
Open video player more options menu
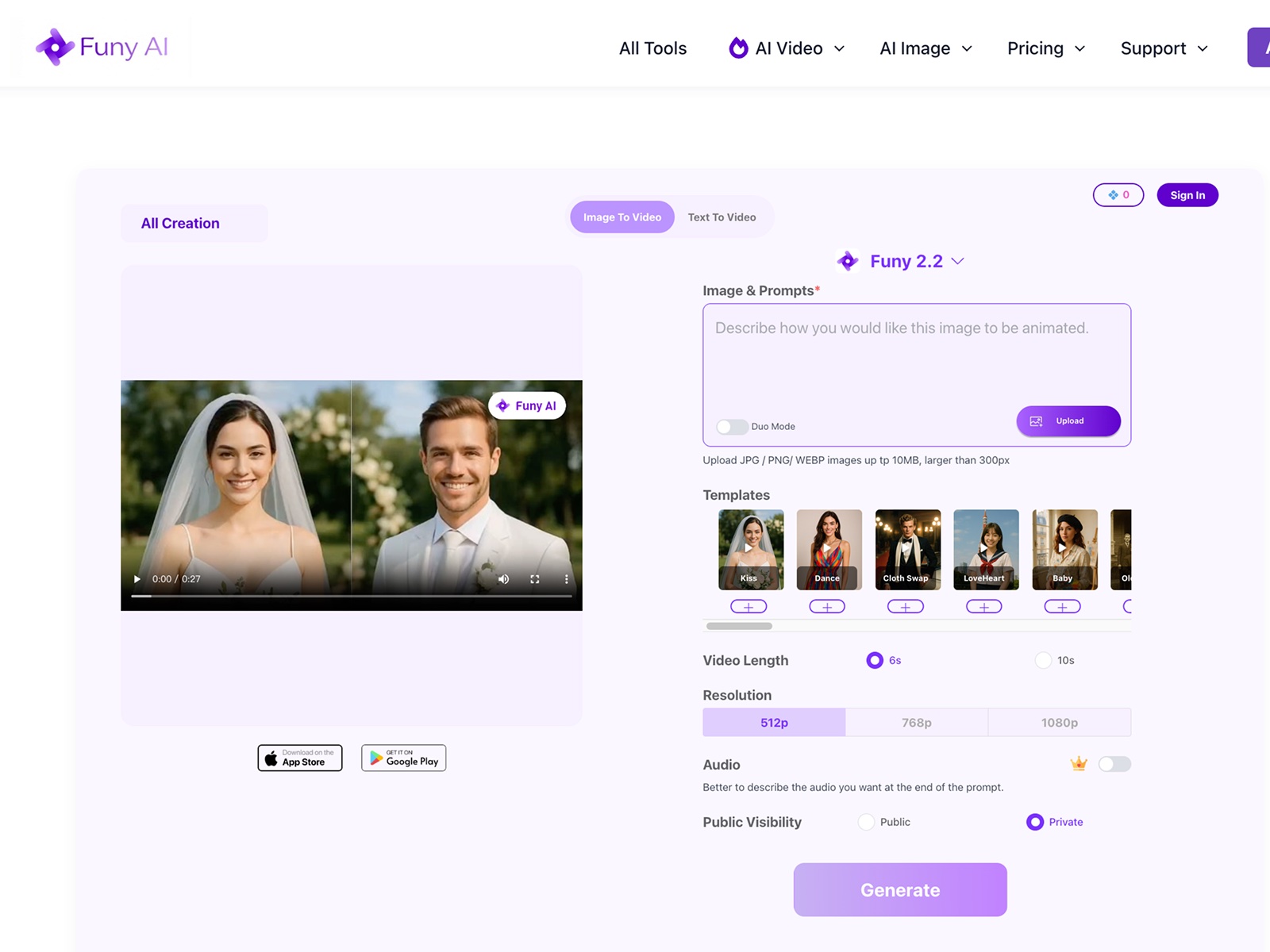[x=566, y=579]
